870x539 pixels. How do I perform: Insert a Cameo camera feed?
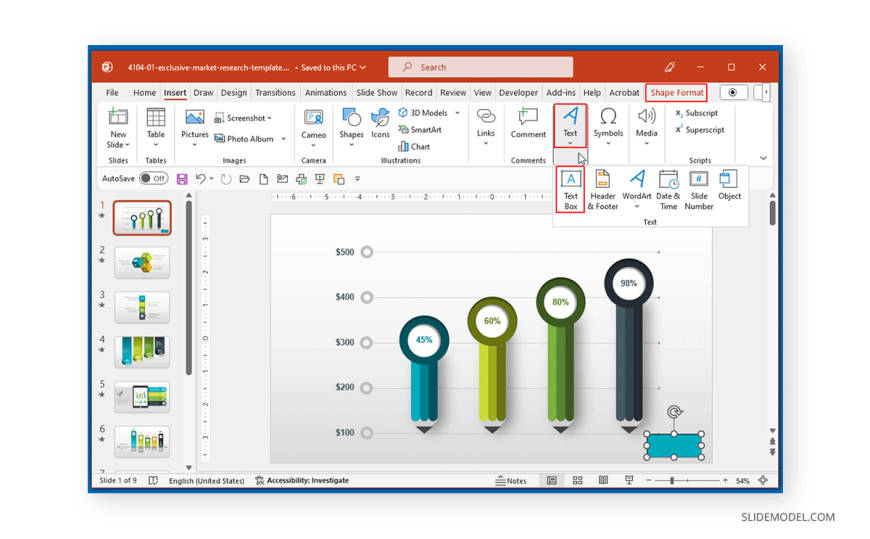[313, 128]
